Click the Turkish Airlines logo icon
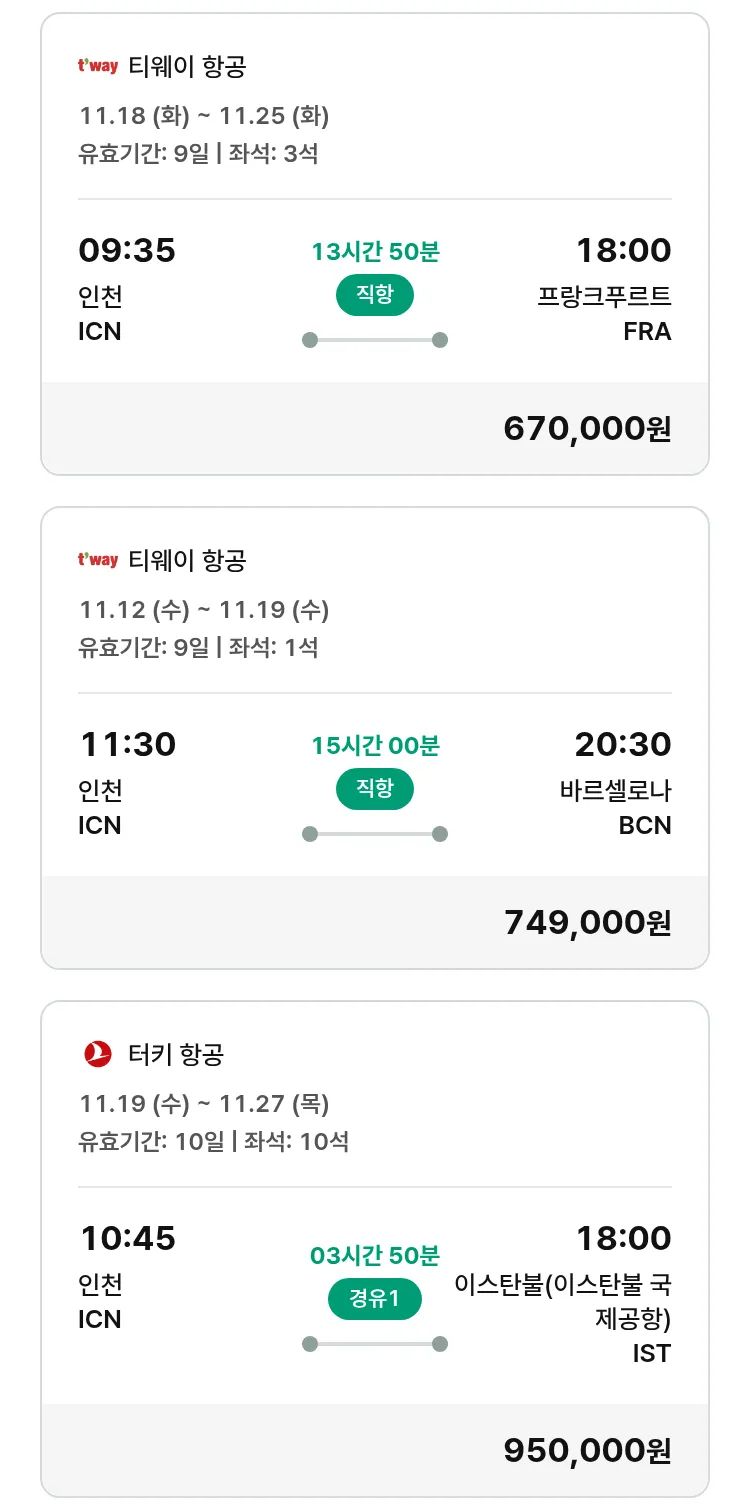The height and width of the screenshot is (1510, 750). [x=98, y=1053]
